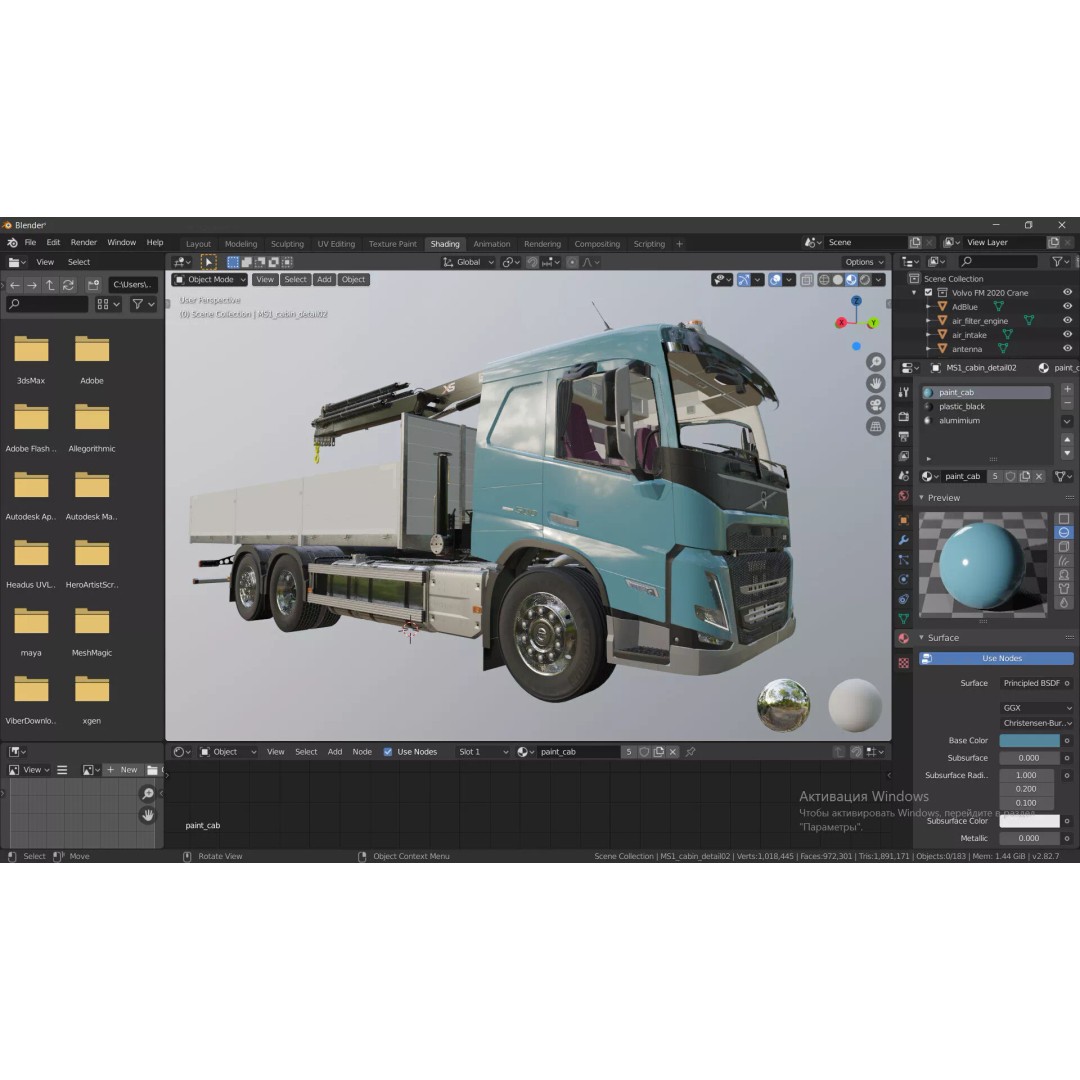1080x1080 pixels.
Task: Hide Volvo FM 2020 Crane with eye icon
Action: (1067, 293)
